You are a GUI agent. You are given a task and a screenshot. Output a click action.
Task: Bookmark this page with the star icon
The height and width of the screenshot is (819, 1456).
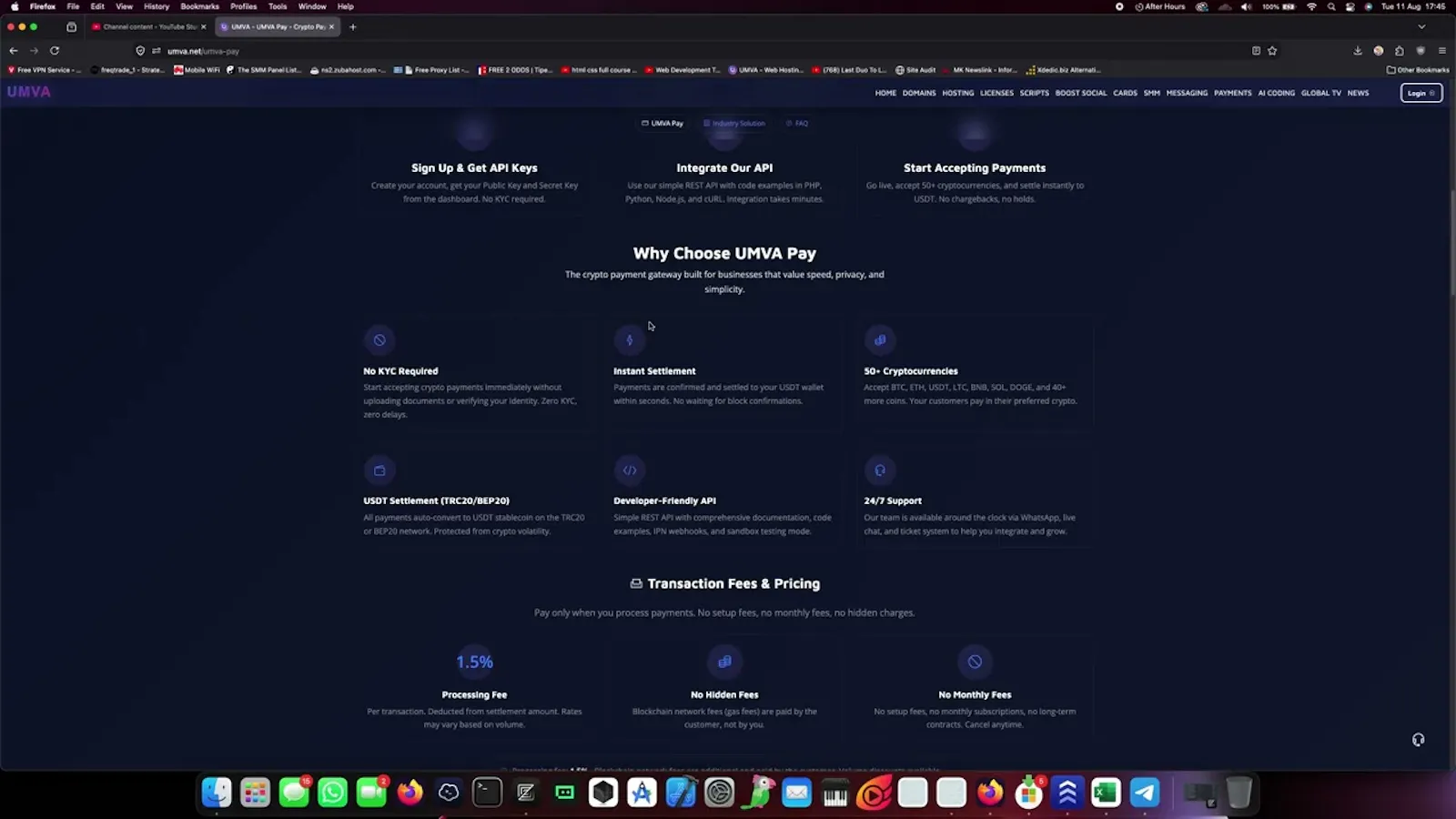pyautogui.click(x=1272, y=51)
